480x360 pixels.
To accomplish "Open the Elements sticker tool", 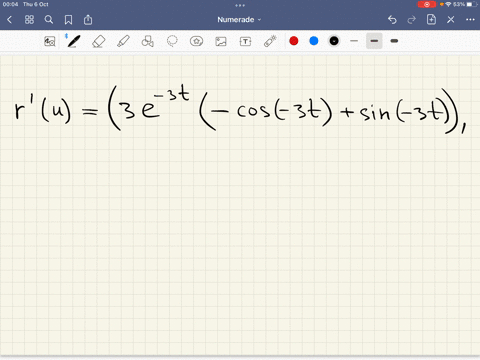I will [196, 41].
